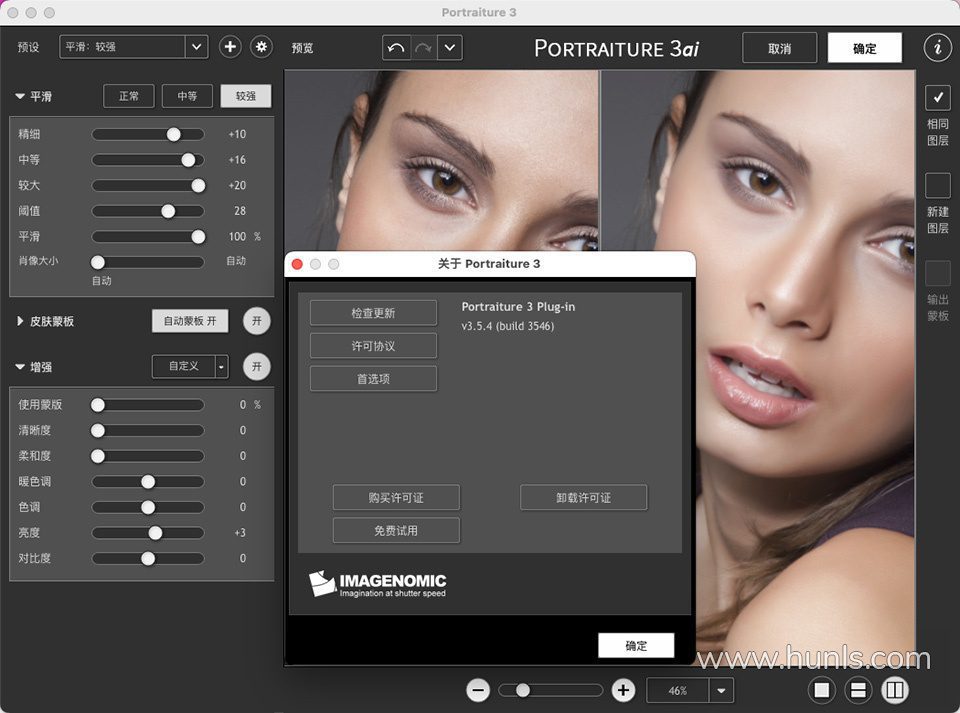Zoom out with the minus icon

(x=479, y=690)
